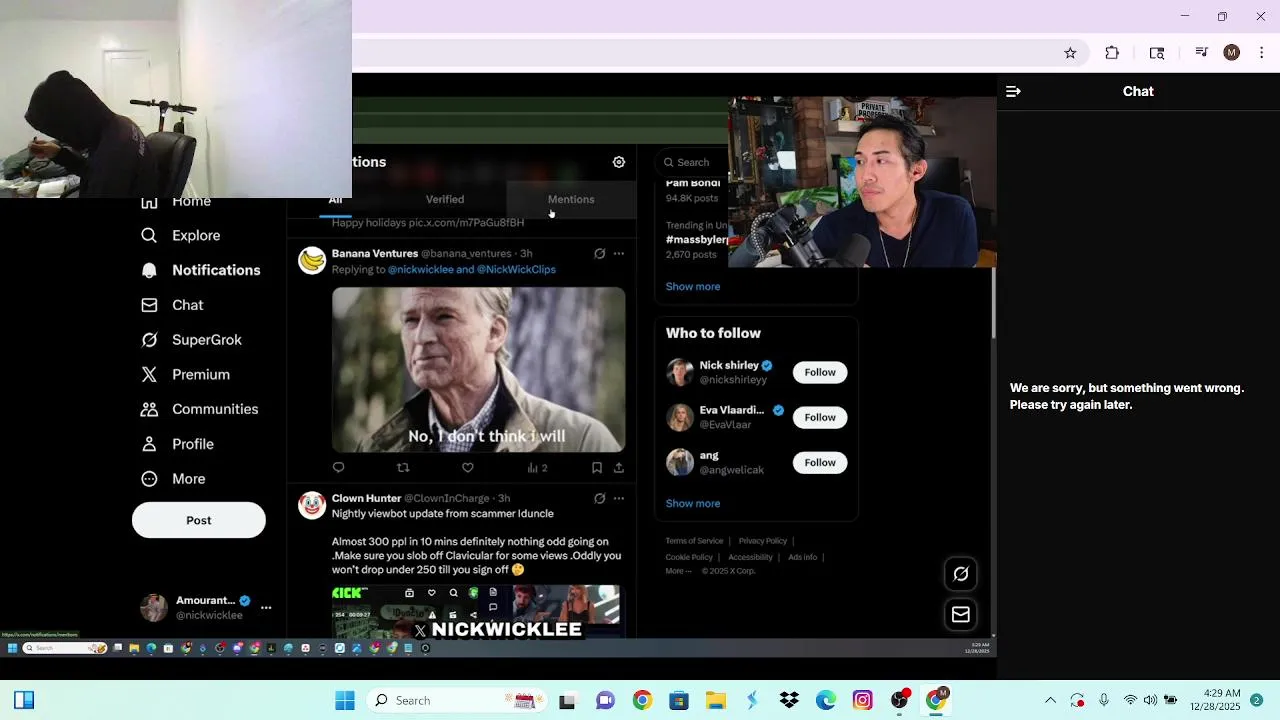Open File Explorer from the taskbar

tap(715, 700)
